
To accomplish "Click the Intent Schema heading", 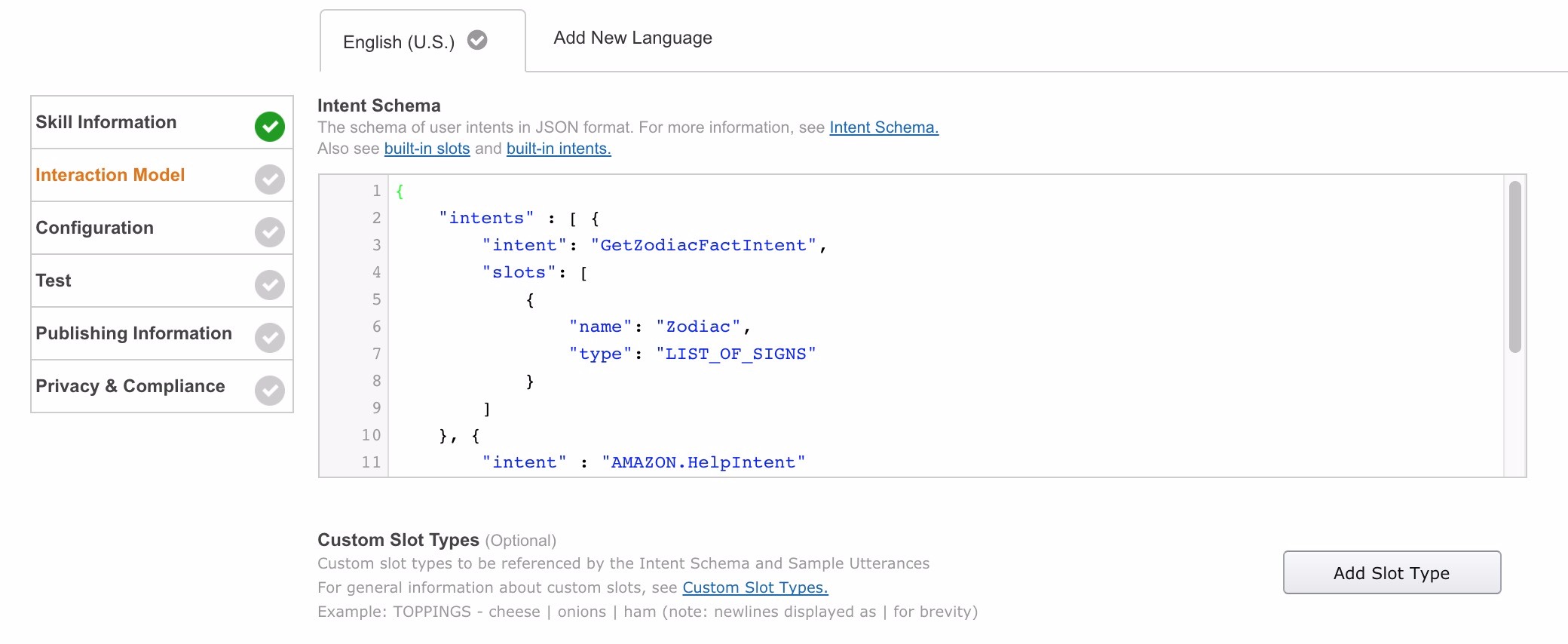I will tap(379, 106).
